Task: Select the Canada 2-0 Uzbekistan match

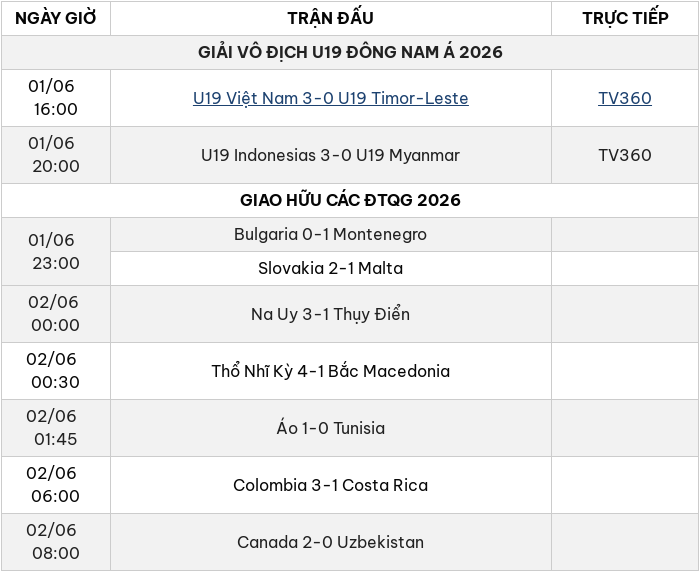Action: [330, 542]
